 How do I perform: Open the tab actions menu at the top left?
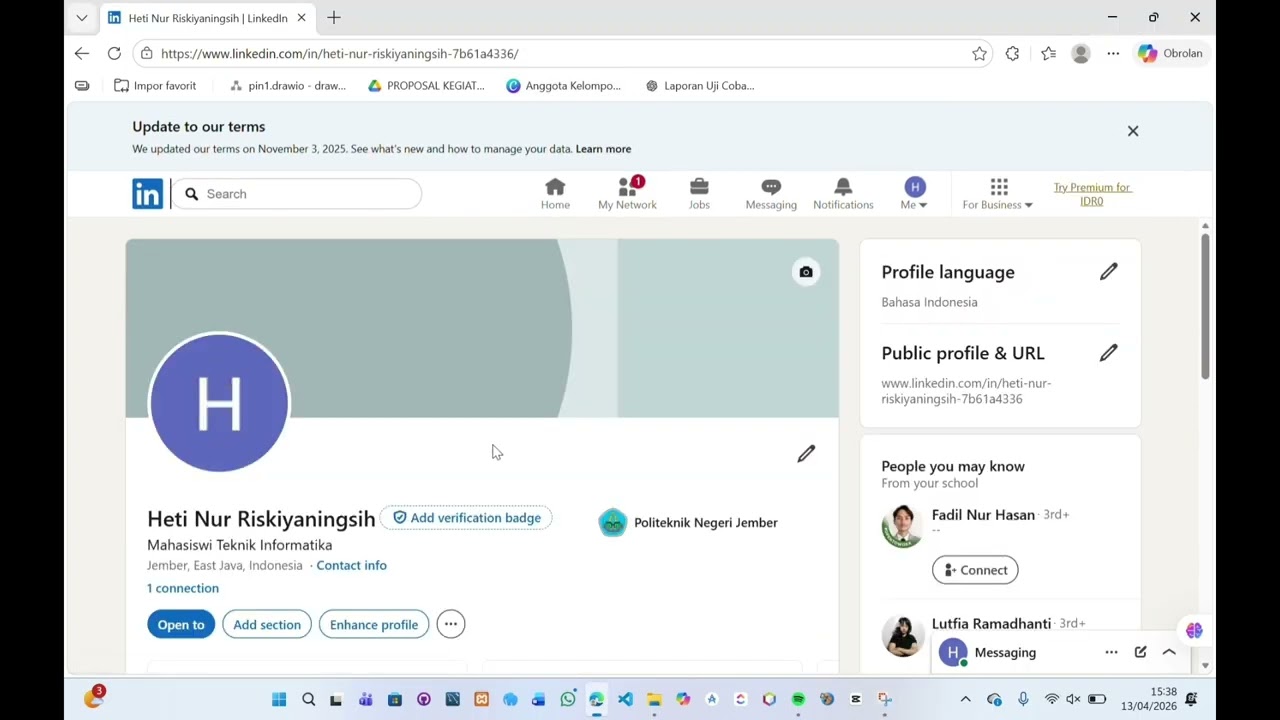(x=81, y=17)
